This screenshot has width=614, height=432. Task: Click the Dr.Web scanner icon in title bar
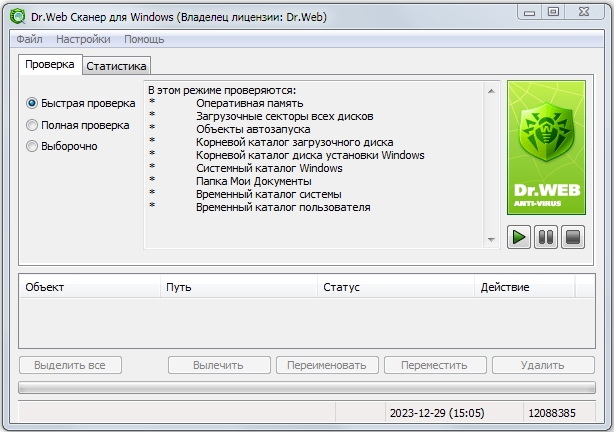click(18, 17)
